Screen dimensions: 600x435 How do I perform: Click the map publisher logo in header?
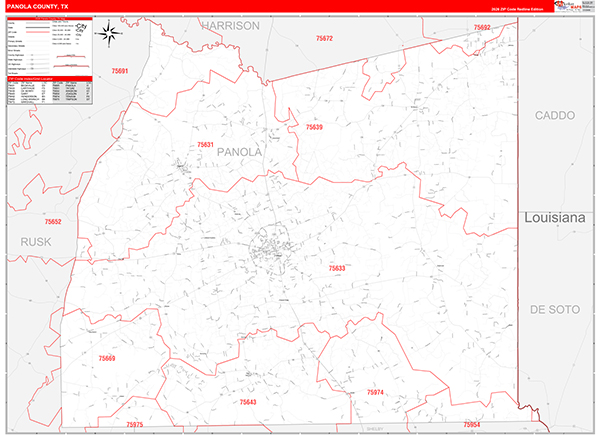click(568, 6)
